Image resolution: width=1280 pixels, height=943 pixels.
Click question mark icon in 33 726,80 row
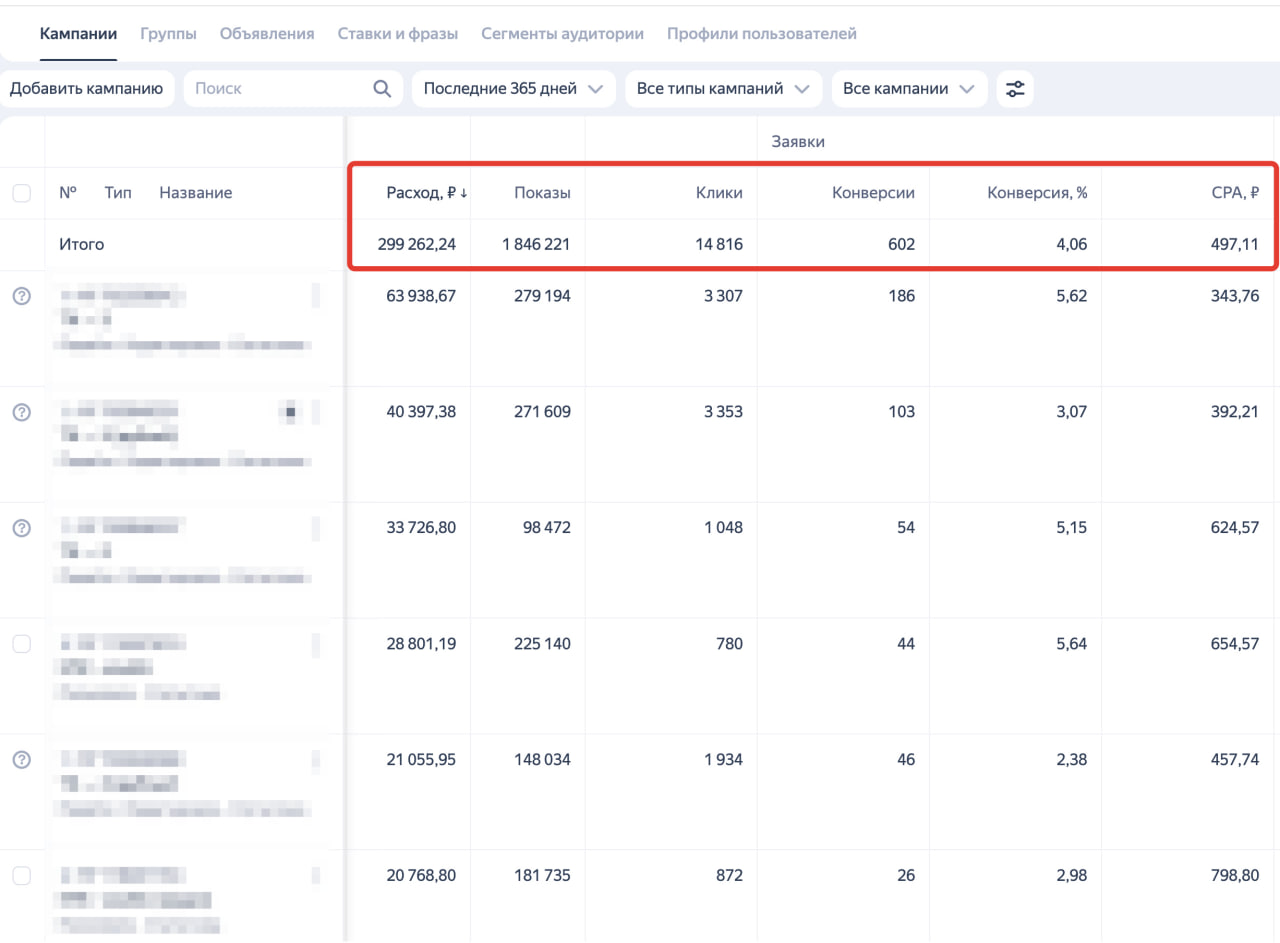tap(21, 528)
